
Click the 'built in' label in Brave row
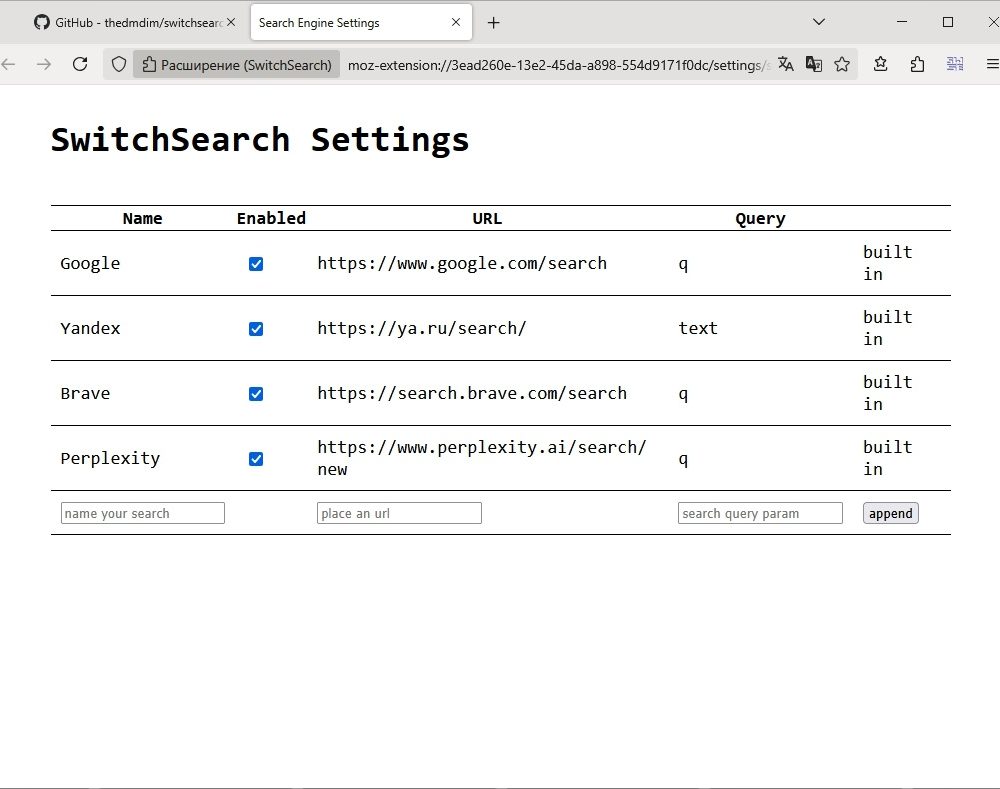tap(888, 394)
